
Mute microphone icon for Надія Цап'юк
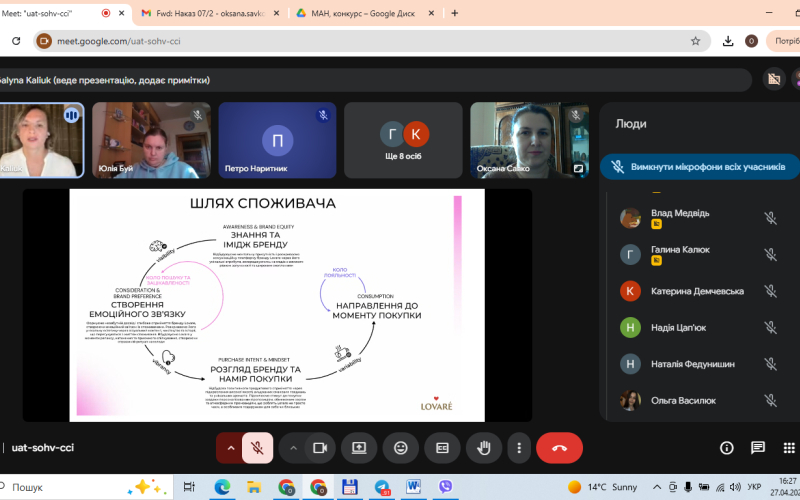coord(770,328)
